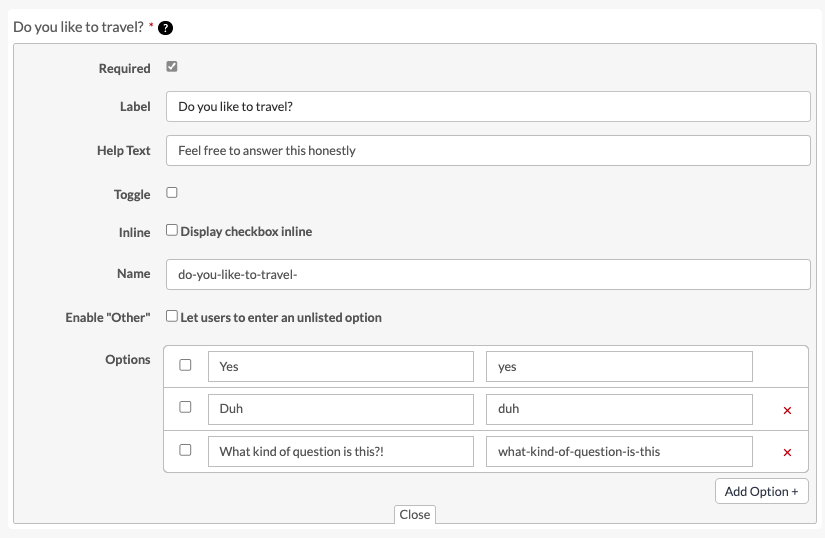Select checkbox for "What kind of question" option

click(185, 450)
